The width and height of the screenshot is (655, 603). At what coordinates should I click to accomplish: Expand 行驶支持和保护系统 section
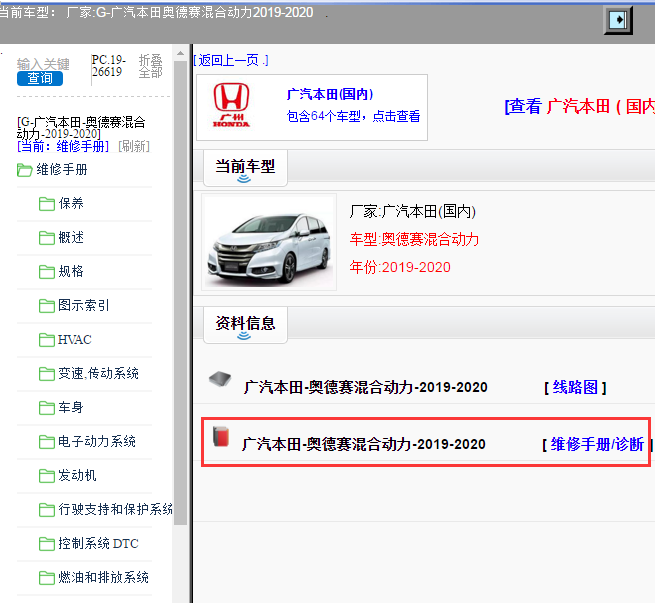[115, 509]
